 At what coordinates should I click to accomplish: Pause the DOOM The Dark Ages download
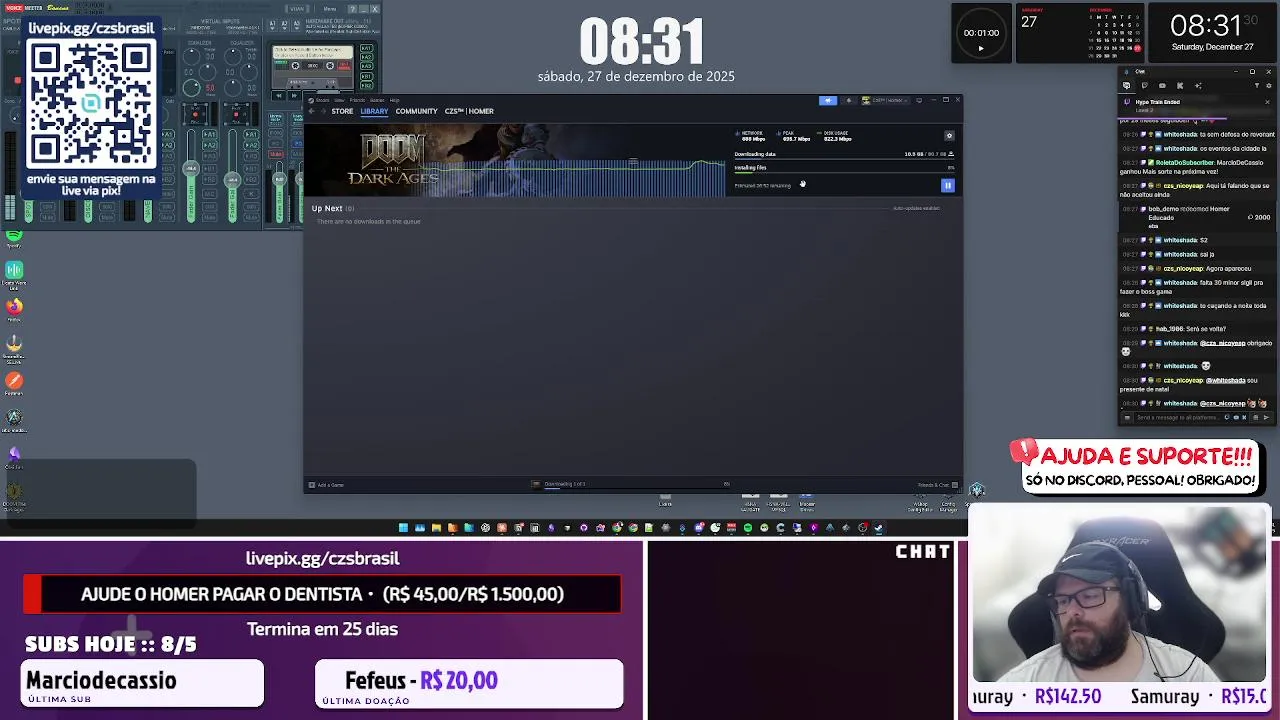[x=948, y=185]
